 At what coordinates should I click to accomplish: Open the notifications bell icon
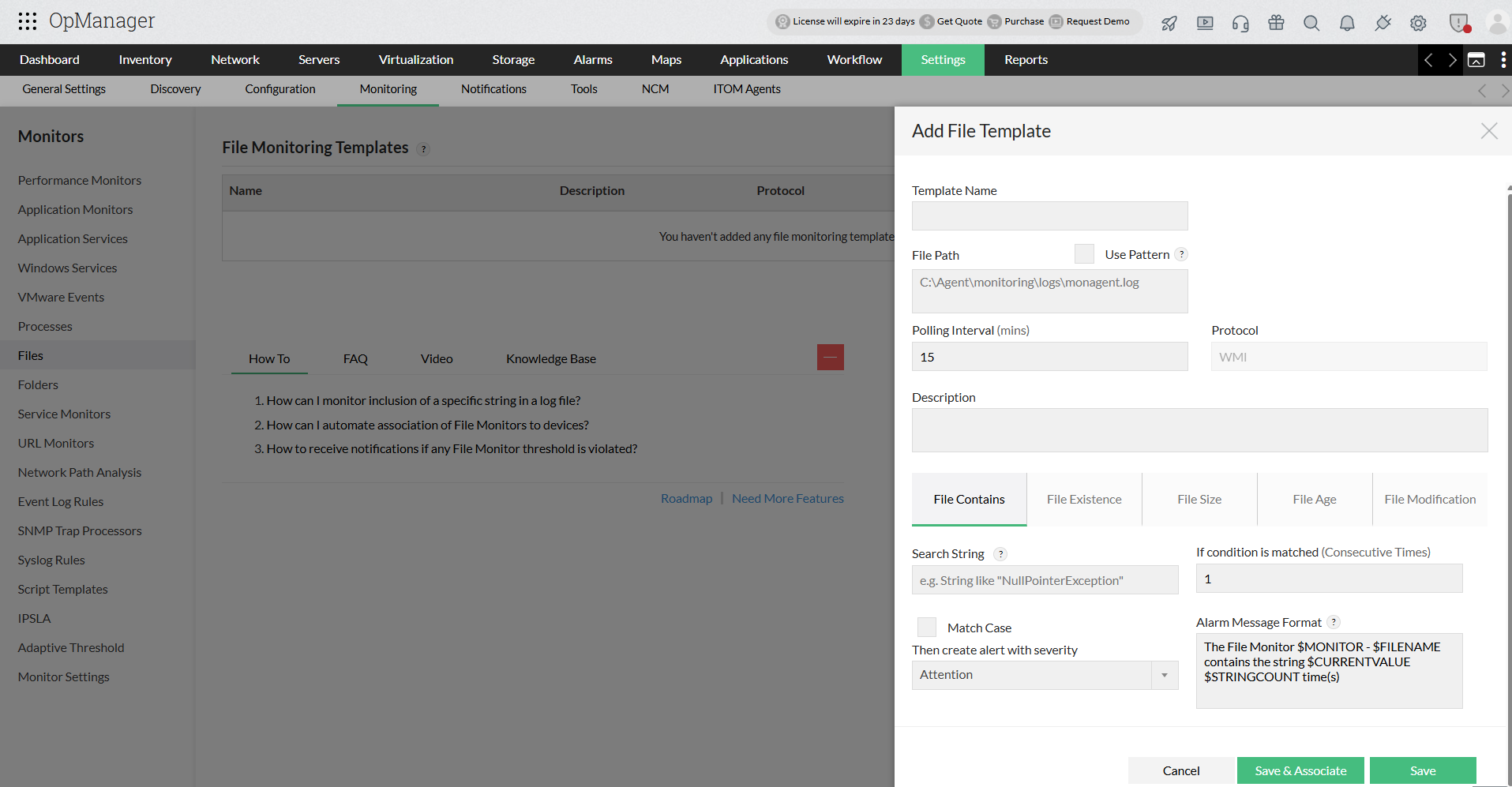1347,23
